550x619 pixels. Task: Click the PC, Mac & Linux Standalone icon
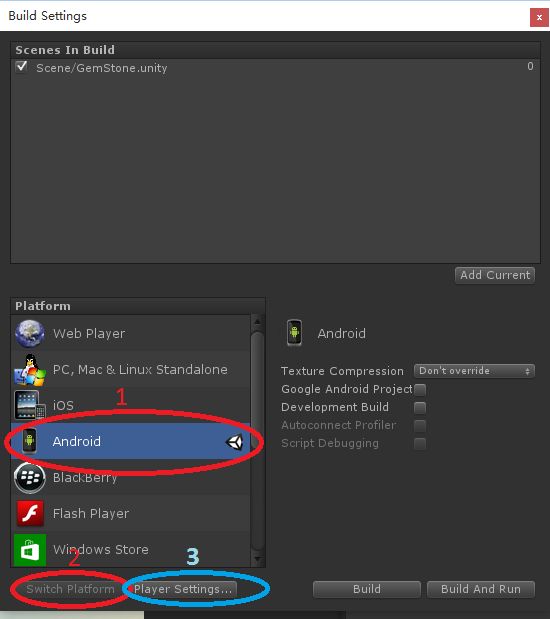(x=30, y=370)
